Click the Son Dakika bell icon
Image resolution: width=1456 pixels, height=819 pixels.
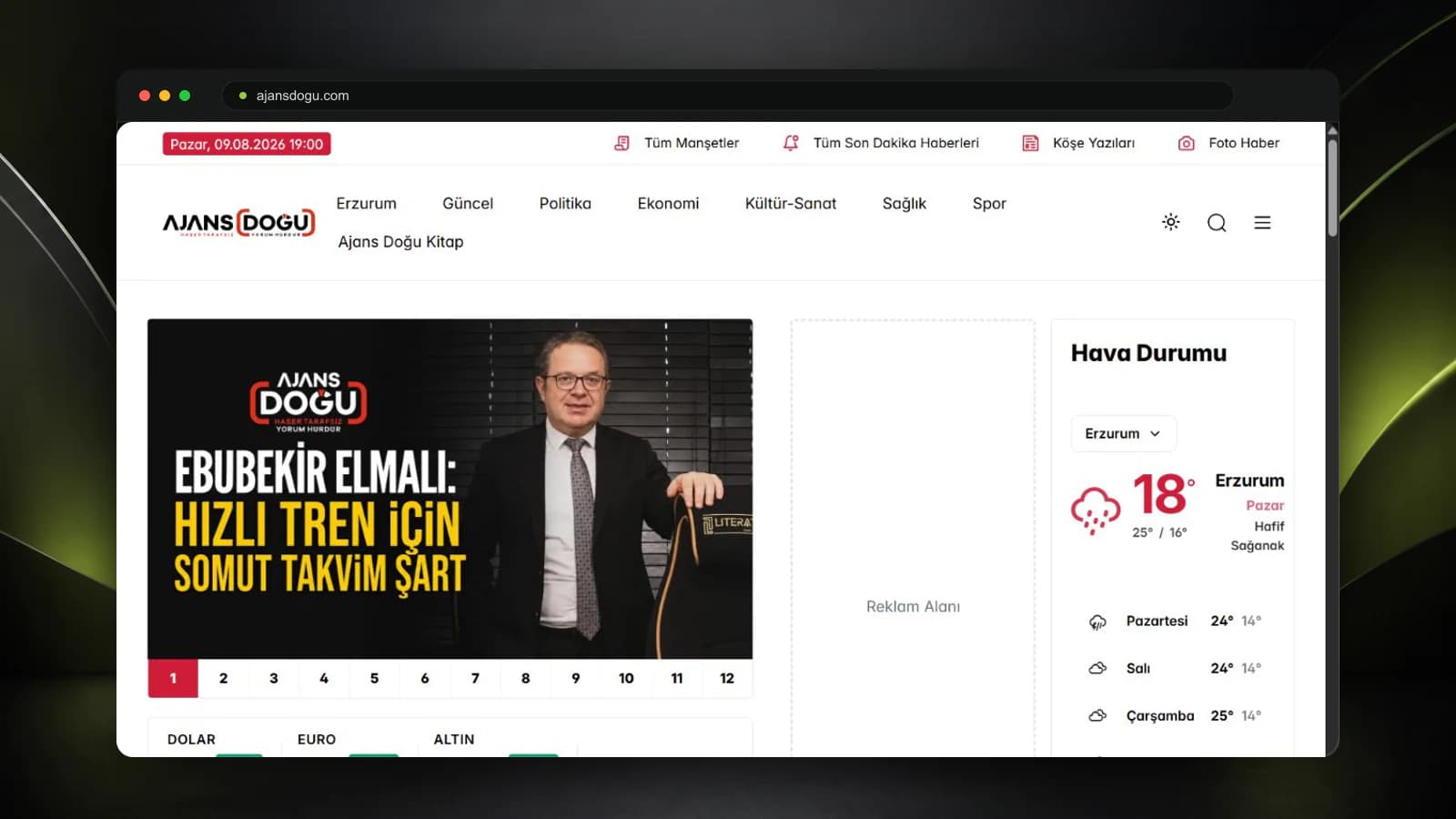point(791,143)
